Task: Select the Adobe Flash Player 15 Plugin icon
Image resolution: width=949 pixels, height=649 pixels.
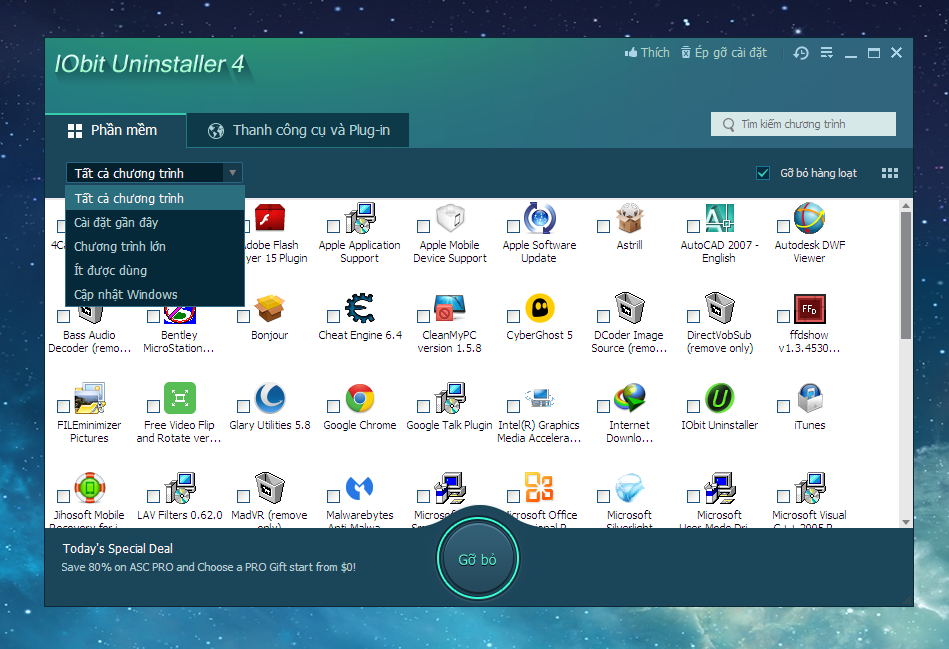Action: pyautogui.click(x=270, y=218)
